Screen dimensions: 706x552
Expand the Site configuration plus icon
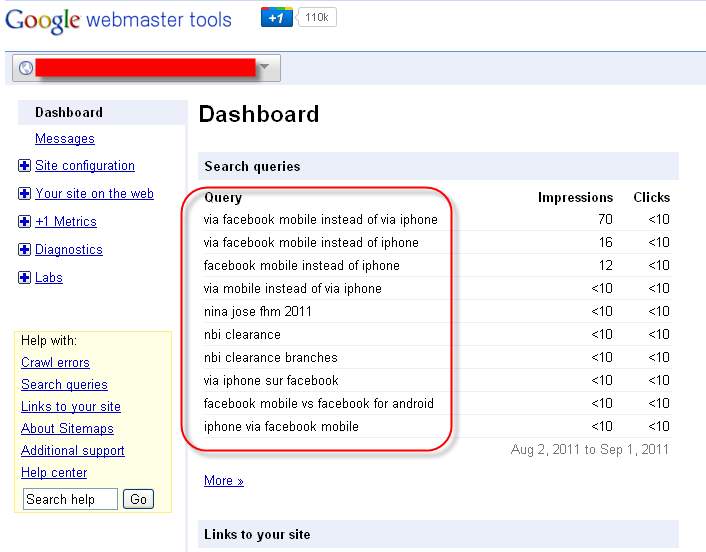24,166
